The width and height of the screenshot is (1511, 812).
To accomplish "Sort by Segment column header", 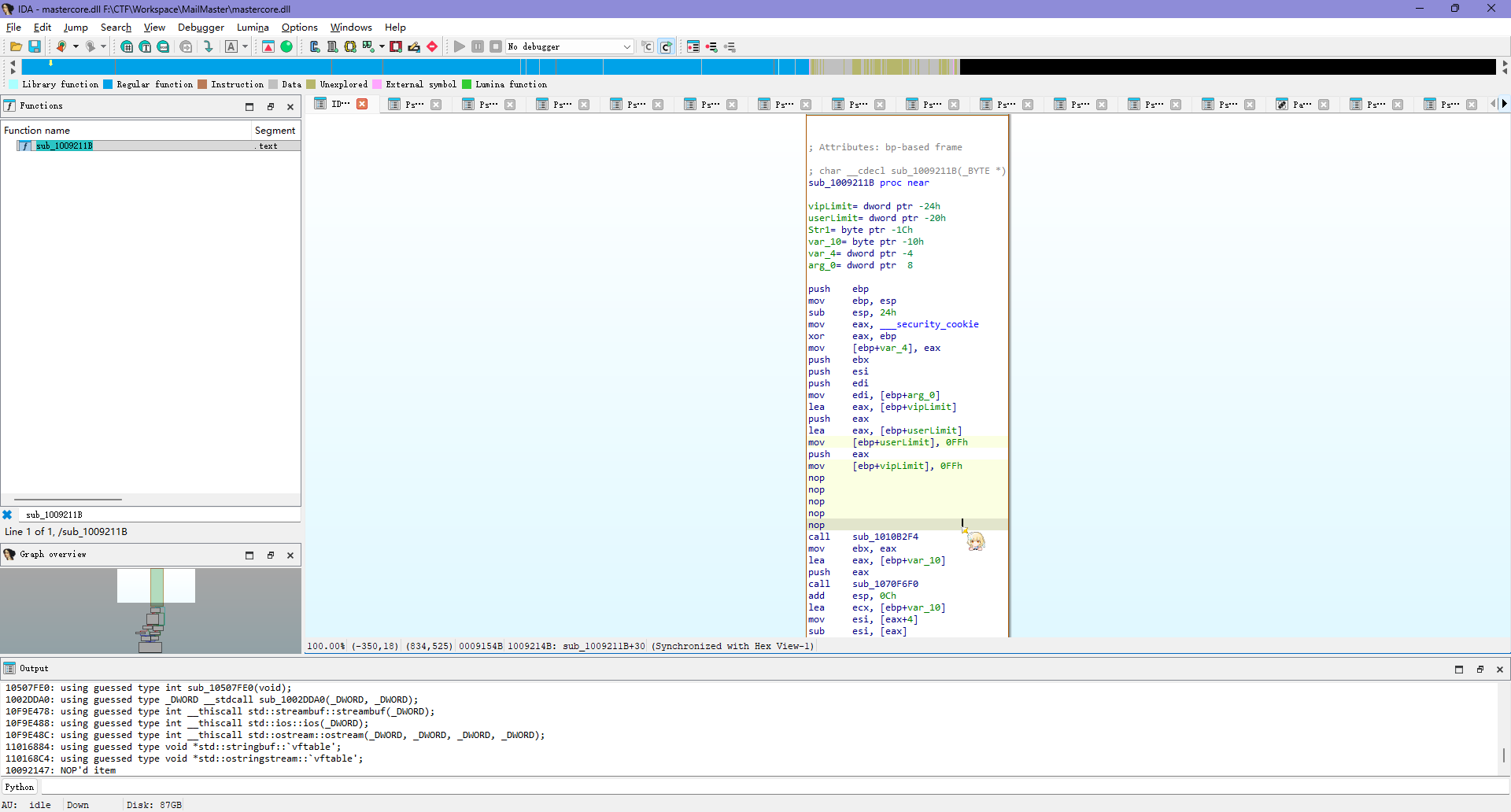I will [x=275, y=131].
